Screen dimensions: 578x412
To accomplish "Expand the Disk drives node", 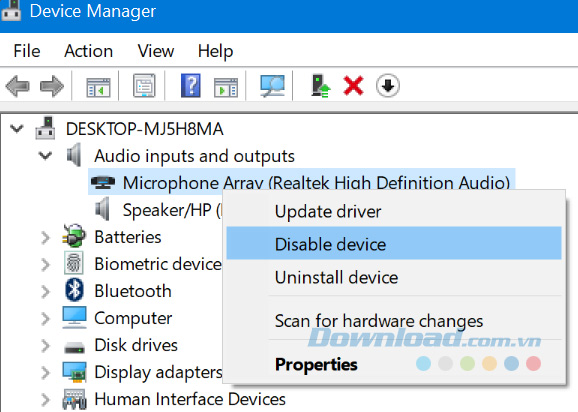I will point(45,346).
